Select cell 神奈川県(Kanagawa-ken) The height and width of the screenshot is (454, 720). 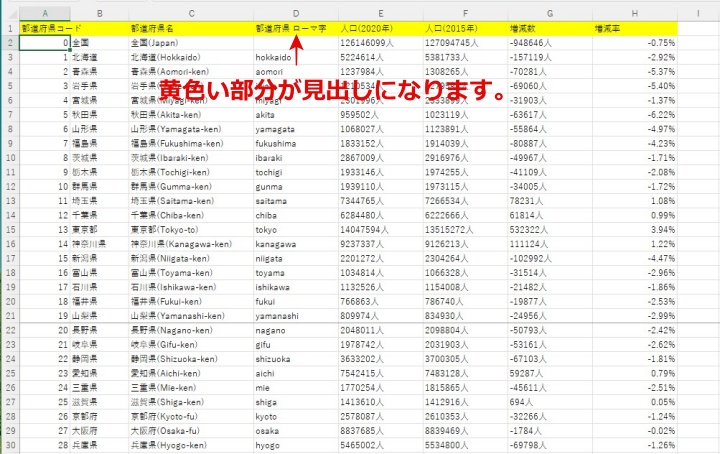coord(191,244)
